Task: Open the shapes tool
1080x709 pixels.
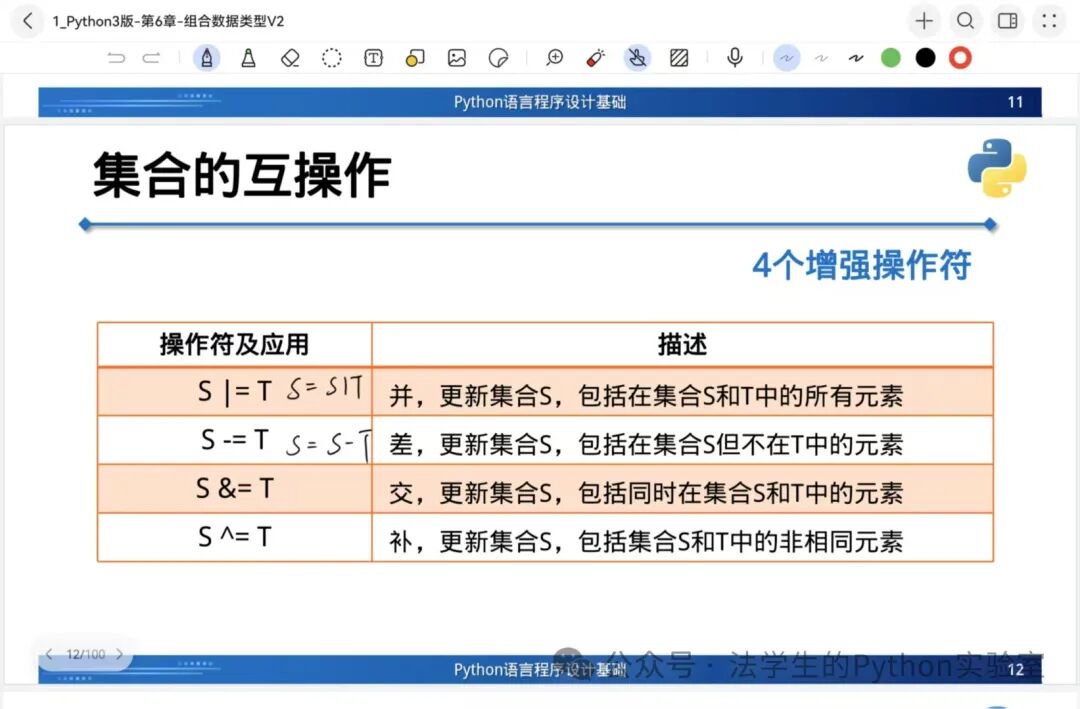Action: pyautogui.click(x=415, y=58)
